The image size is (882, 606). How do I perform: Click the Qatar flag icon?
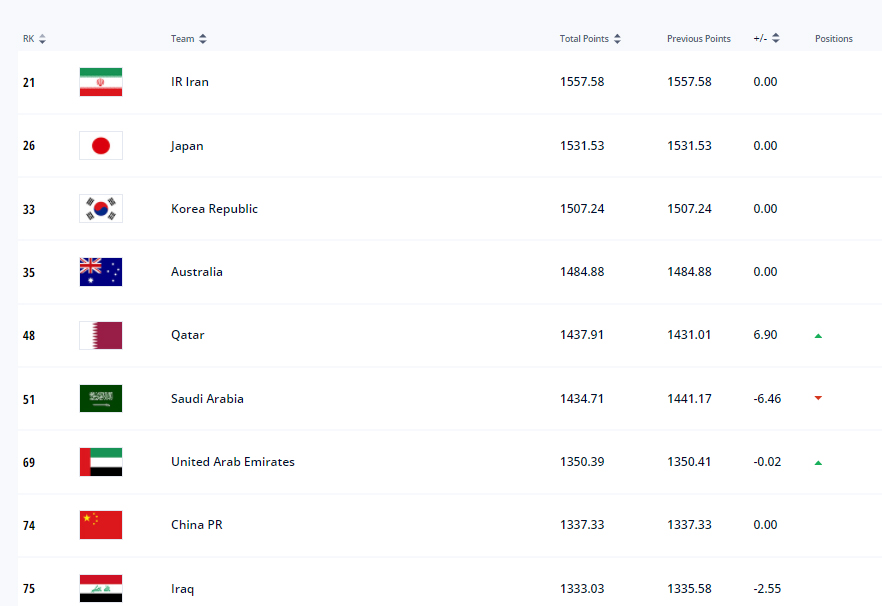pos(101,335)
